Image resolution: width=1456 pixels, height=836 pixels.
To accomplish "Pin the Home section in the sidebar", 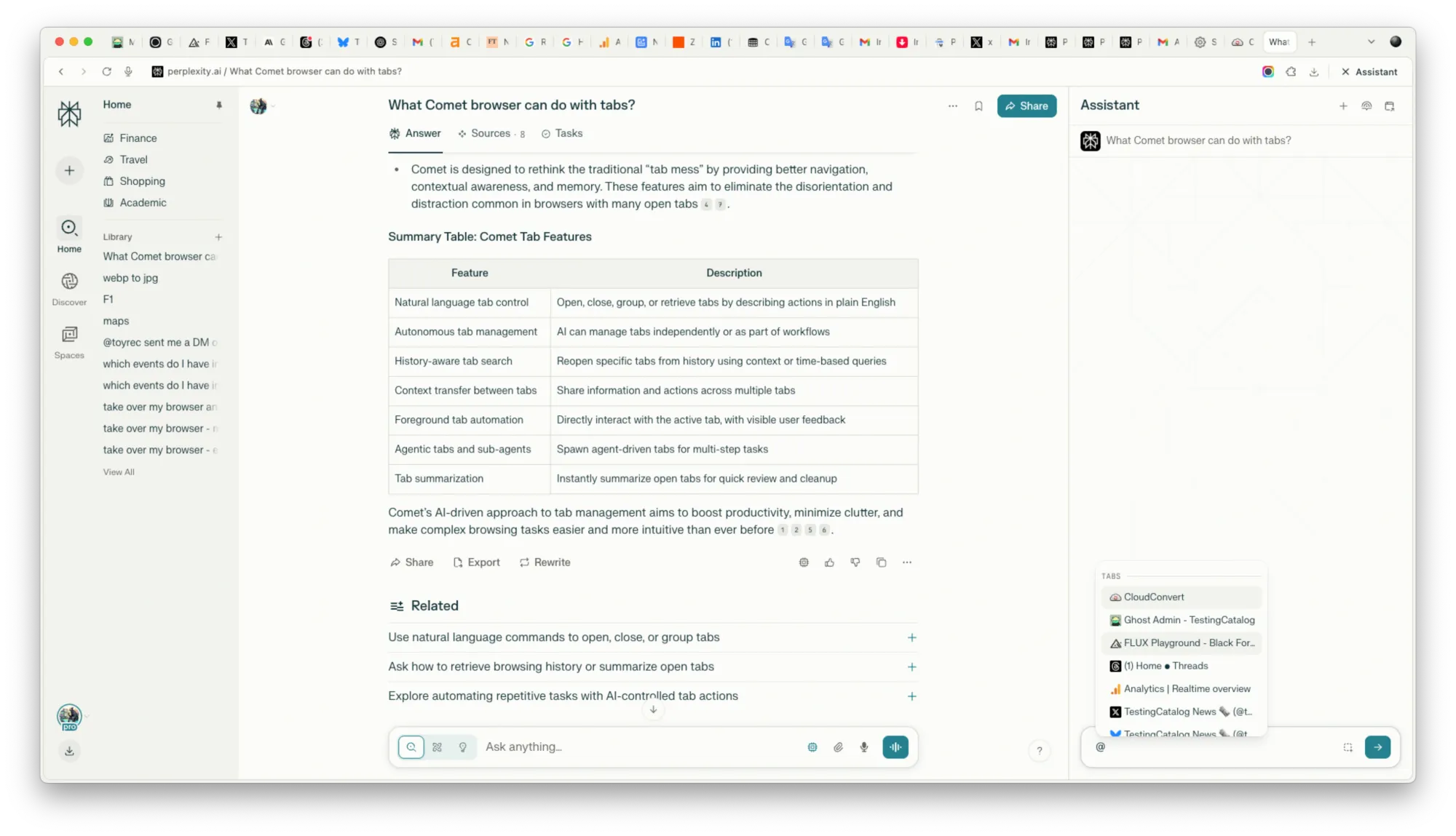I will pyautogui.click(x=218, y=105).
